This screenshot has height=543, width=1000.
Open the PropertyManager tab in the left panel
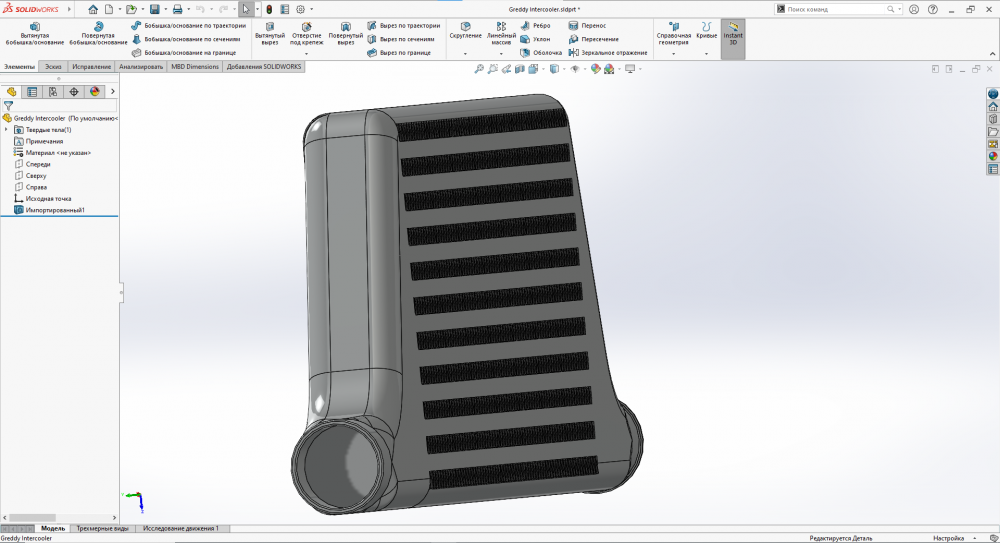click(x=32, y=91)
